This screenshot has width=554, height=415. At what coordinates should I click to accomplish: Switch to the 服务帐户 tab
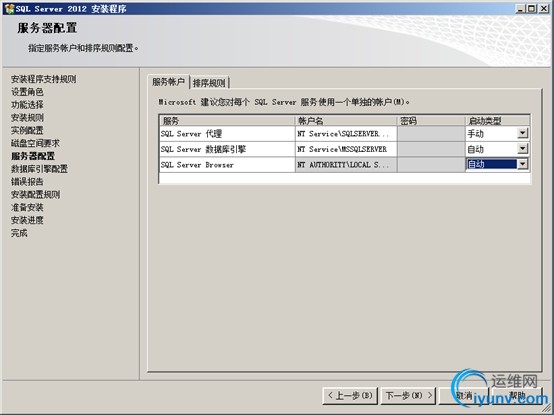click(168, 82)
